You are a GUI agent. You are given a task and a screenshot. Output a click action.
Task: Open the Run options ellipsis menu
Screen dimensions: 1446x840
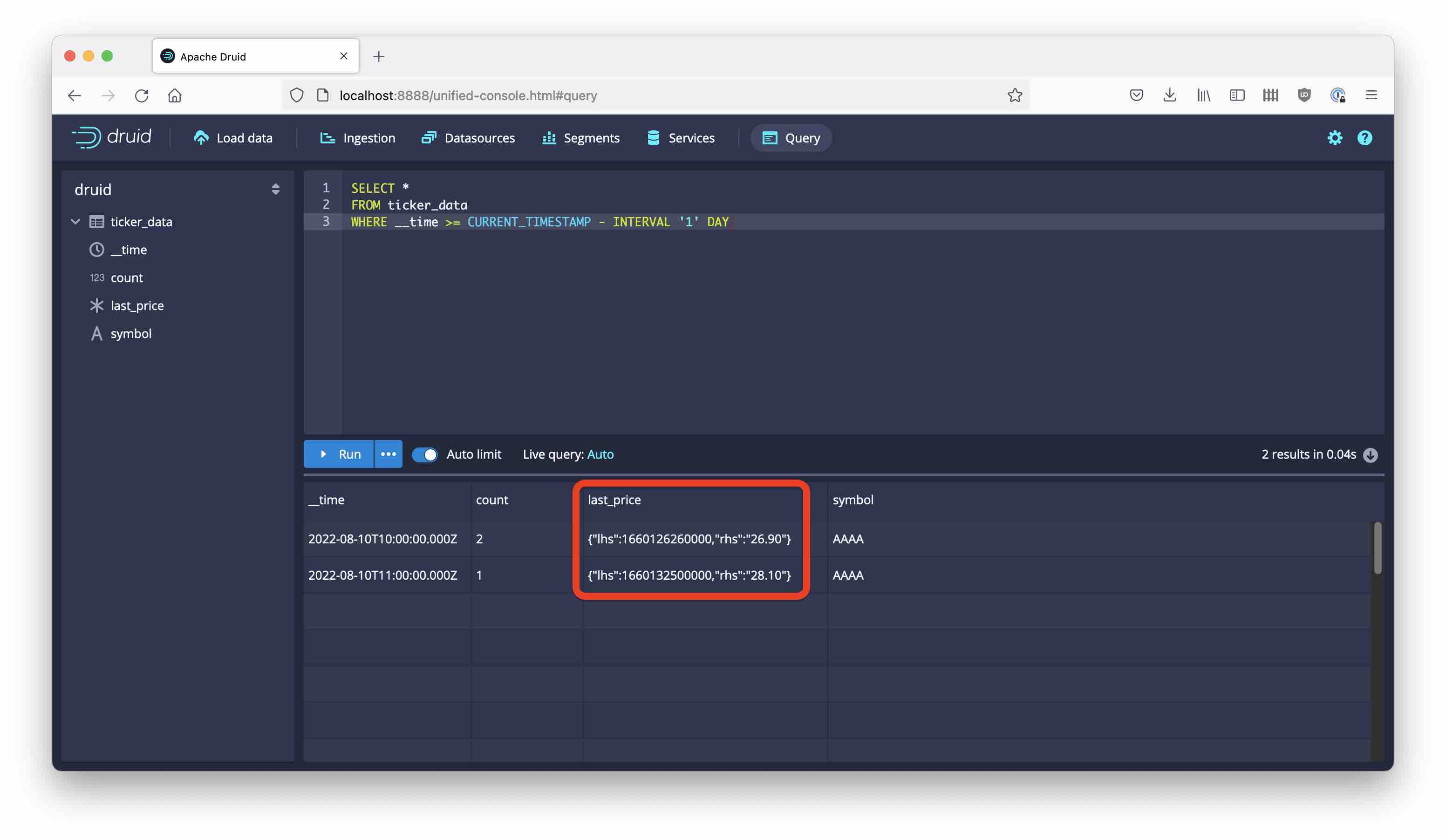click(389, 454)
